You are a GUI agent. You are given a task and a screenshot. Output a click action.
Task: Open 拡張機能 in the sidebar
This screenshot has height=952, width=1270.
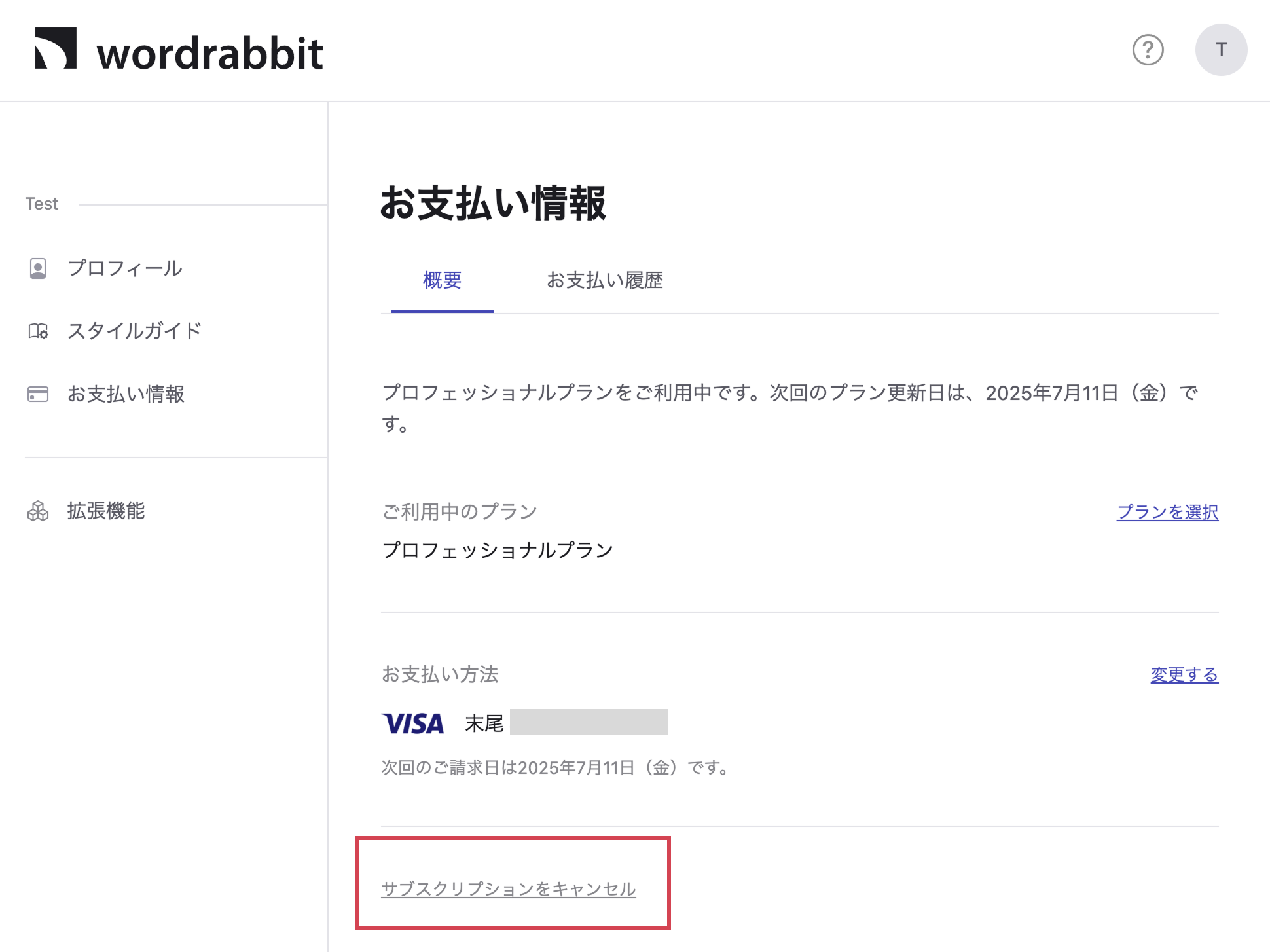(106, 511)
